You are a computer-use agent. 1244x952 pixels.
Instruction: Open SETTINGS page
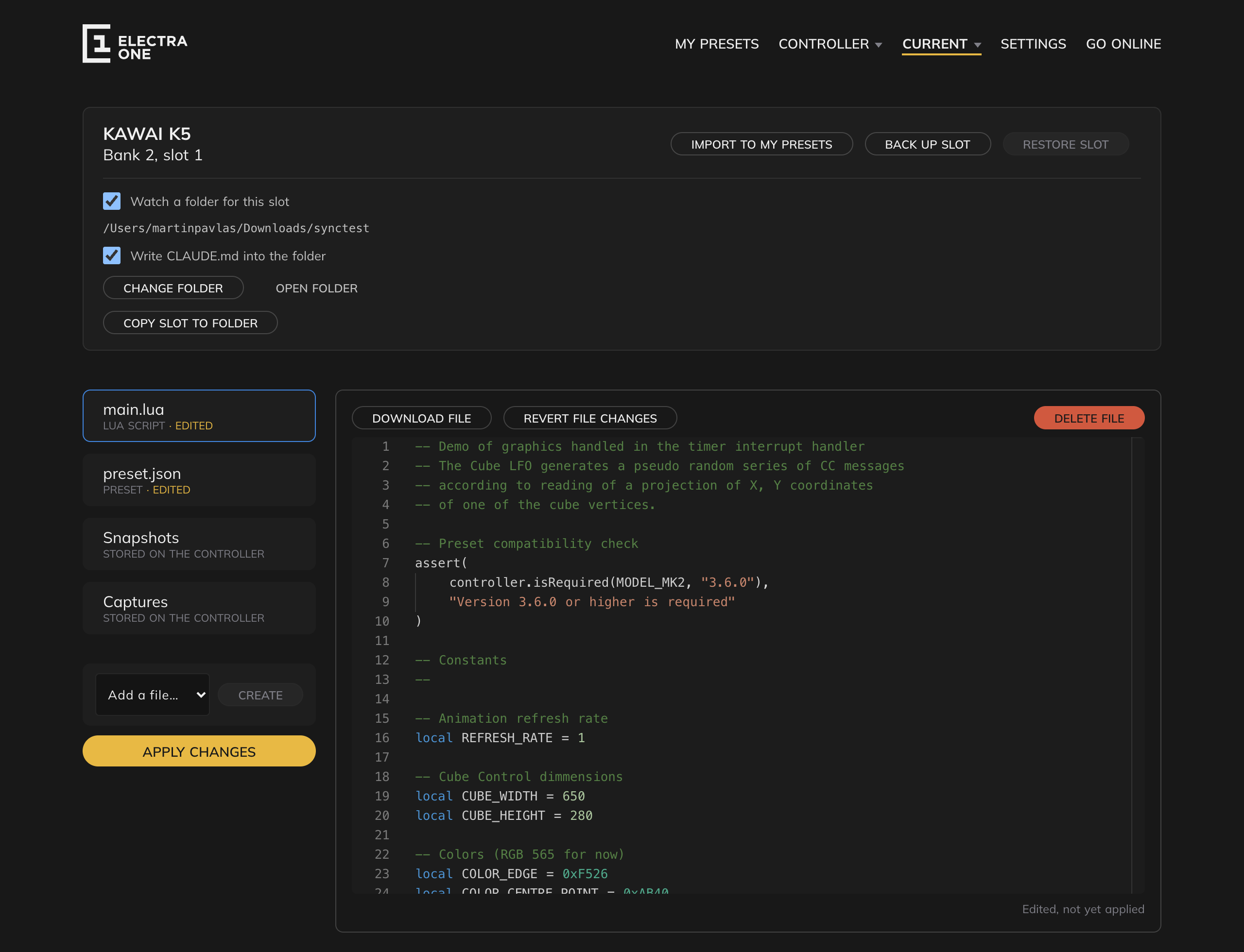pos(1033,44)
